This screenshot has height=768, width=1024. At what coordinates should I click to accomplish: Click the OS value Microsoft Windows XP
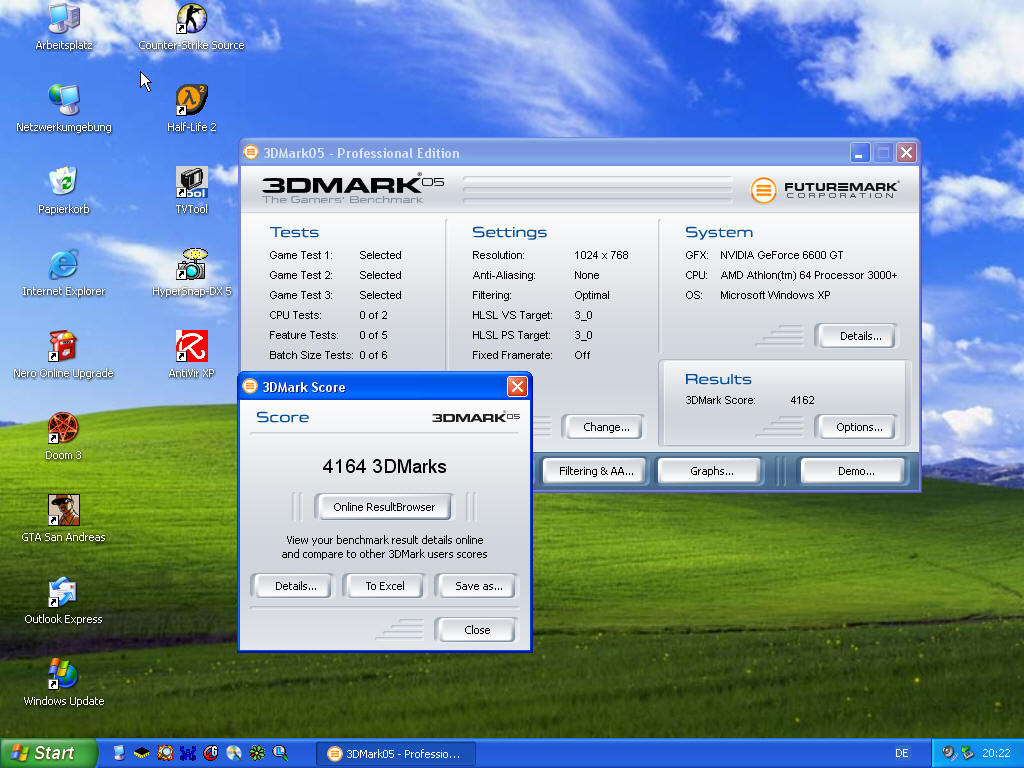pos(775,295)
